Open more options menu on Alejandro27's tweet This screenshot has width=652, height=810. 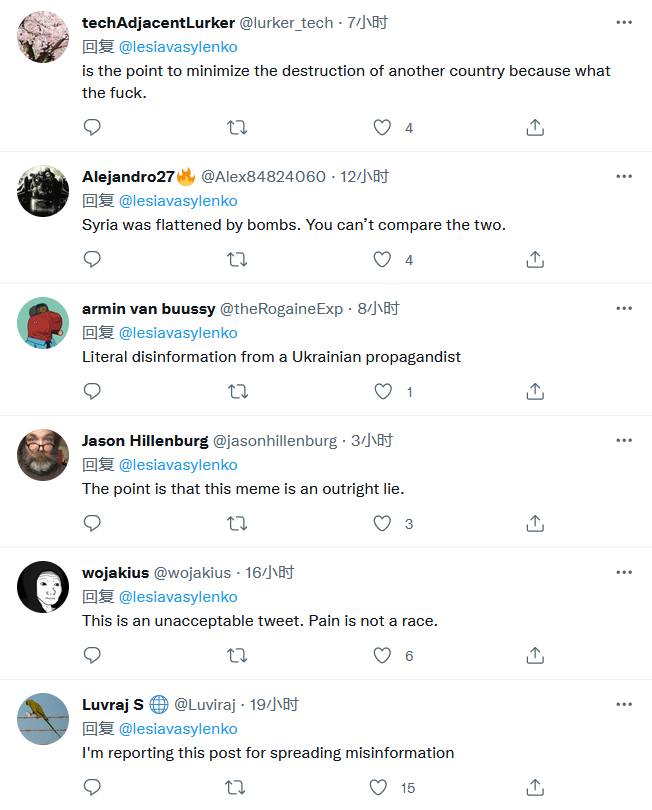pyautogui.click(x=624, y=177)
